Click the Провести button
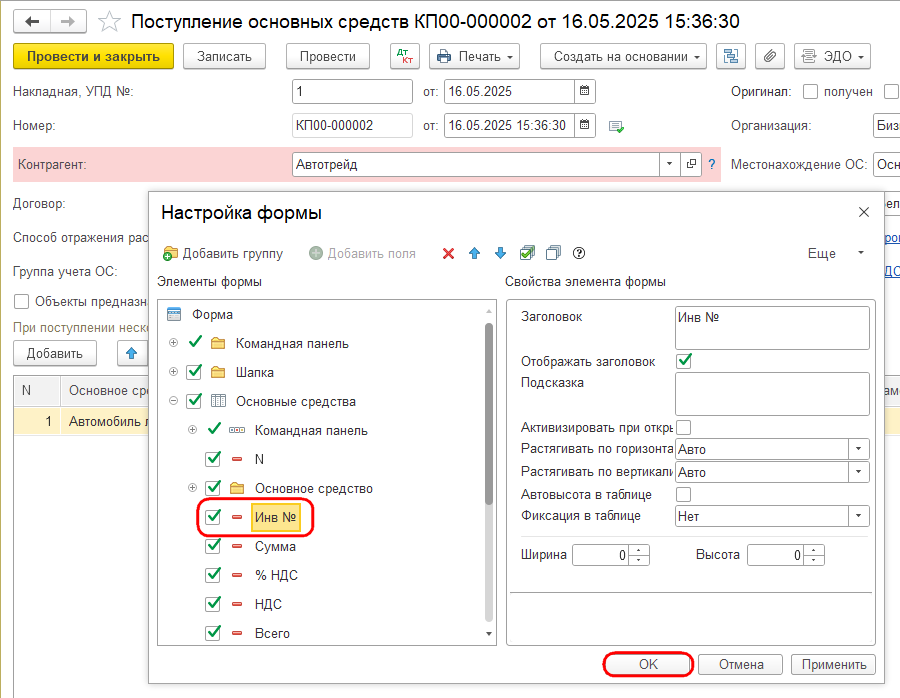 tap(328, 56)
